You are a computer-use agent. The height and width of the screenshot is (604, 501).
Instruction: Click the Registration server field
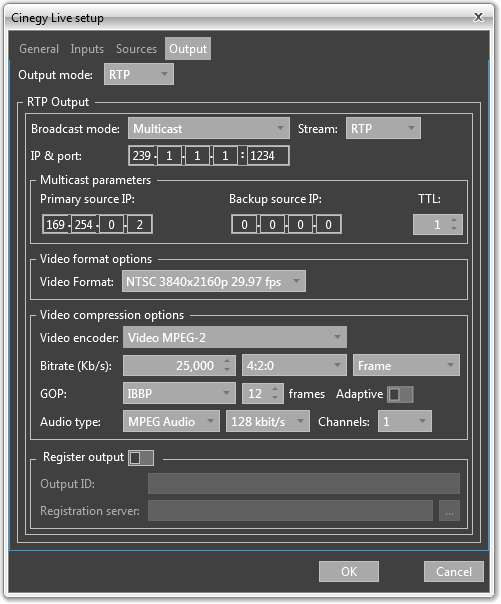click(x=290, y=510)
